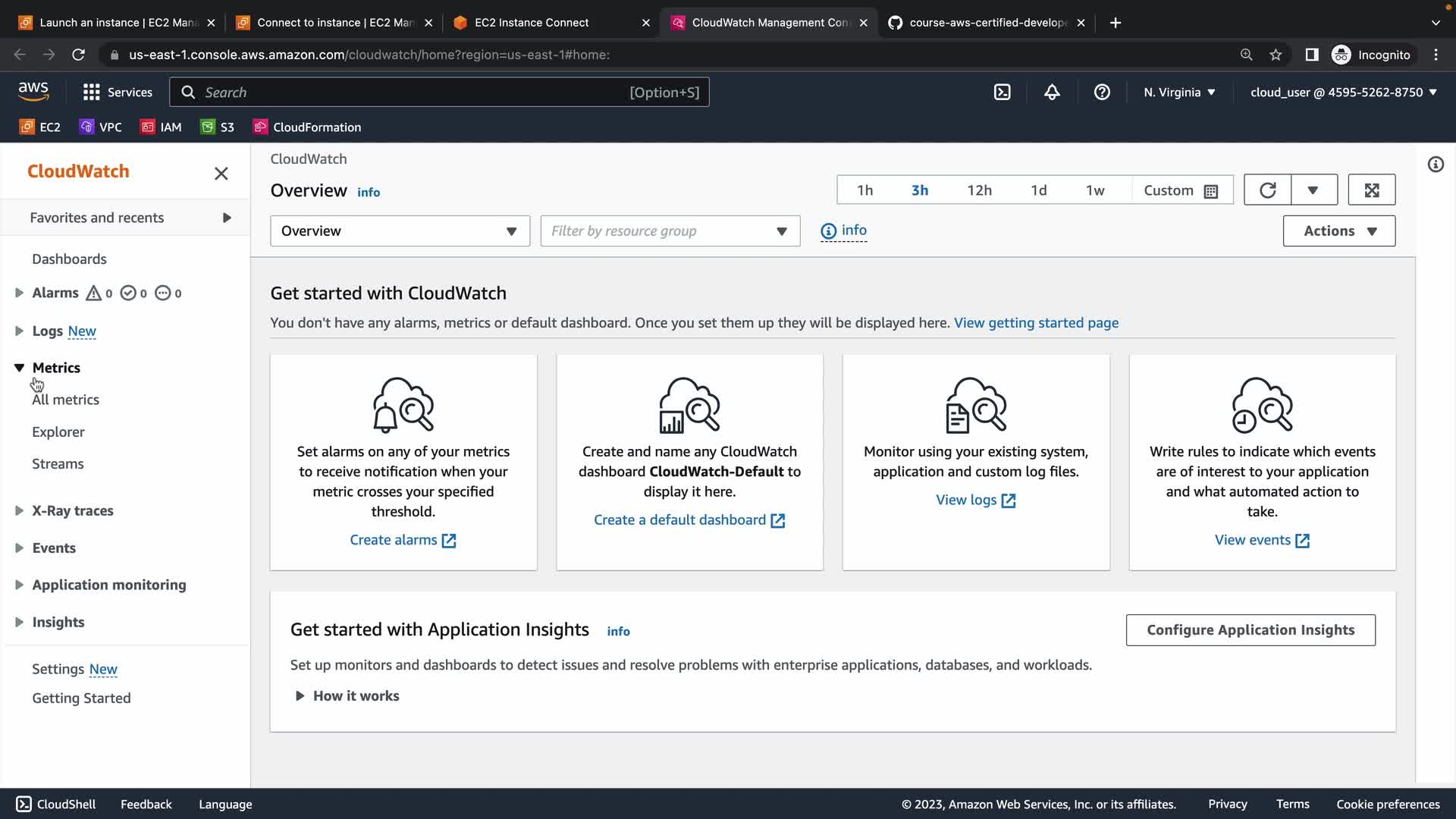Select the 1w time range

click(1094, 190)
